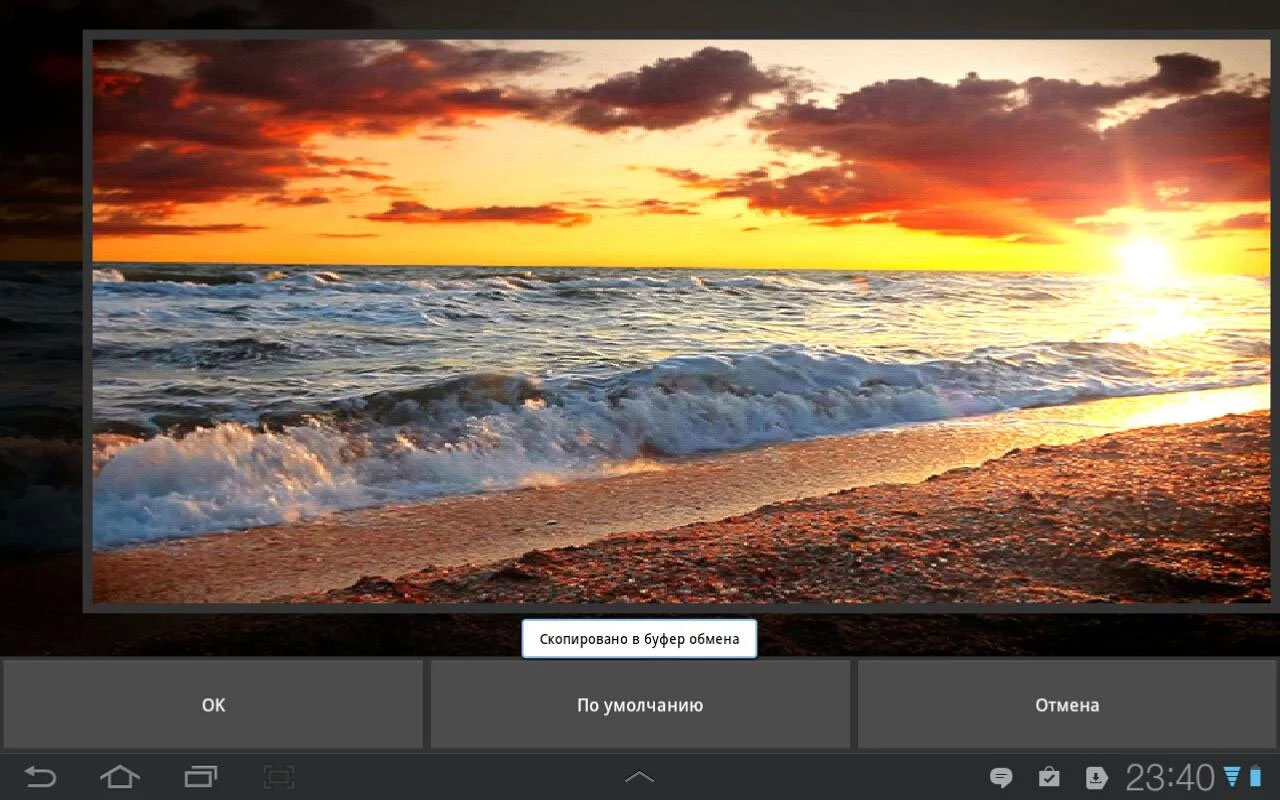Tap the sunset beach wallpaper preview
Image resolution: width=1280 pixels, height=800 pixels.
point(681,321)
